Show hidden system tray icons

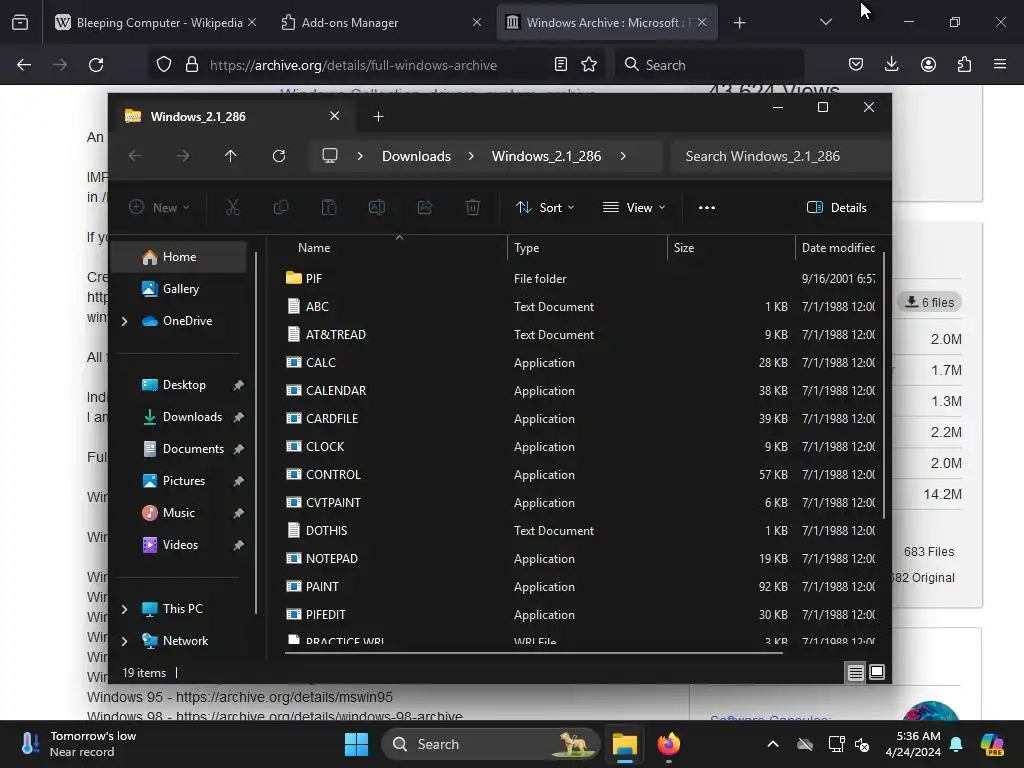pos(773,744)
